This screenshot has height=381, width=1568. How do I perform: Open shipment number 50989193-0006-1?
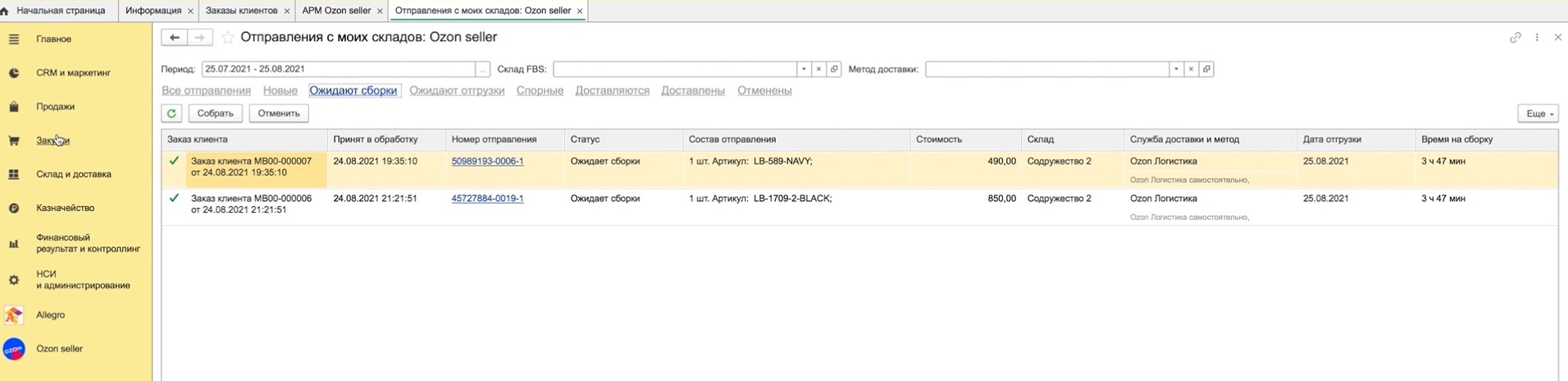point(487,162)
